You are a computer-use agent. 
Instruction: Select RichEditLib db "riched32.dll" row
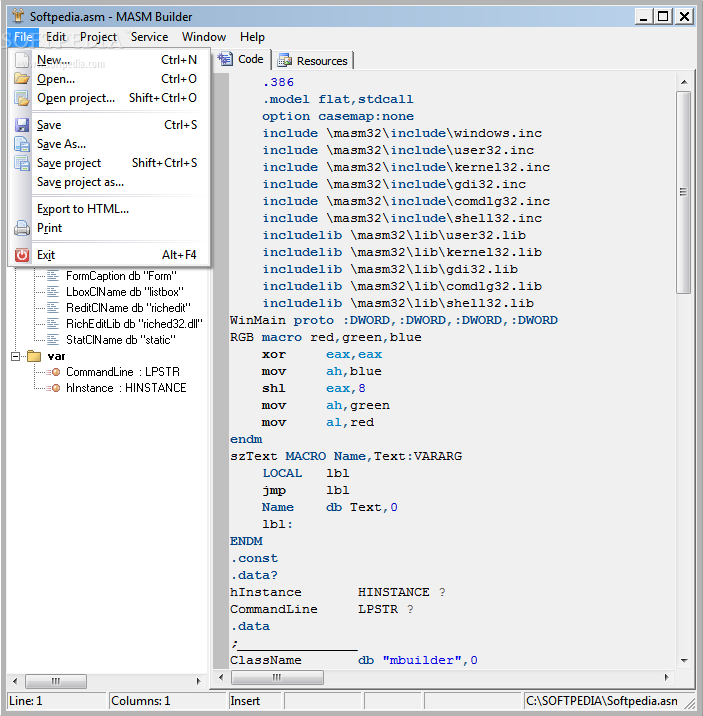click(134, 324)
